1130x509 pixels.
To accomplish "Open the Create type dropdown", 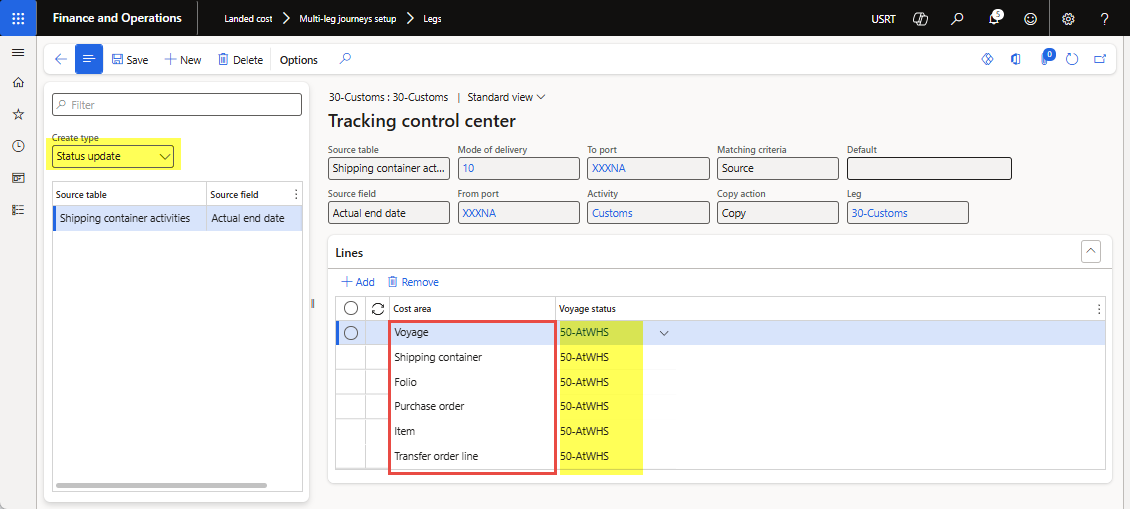I will [x=114, y=156].
